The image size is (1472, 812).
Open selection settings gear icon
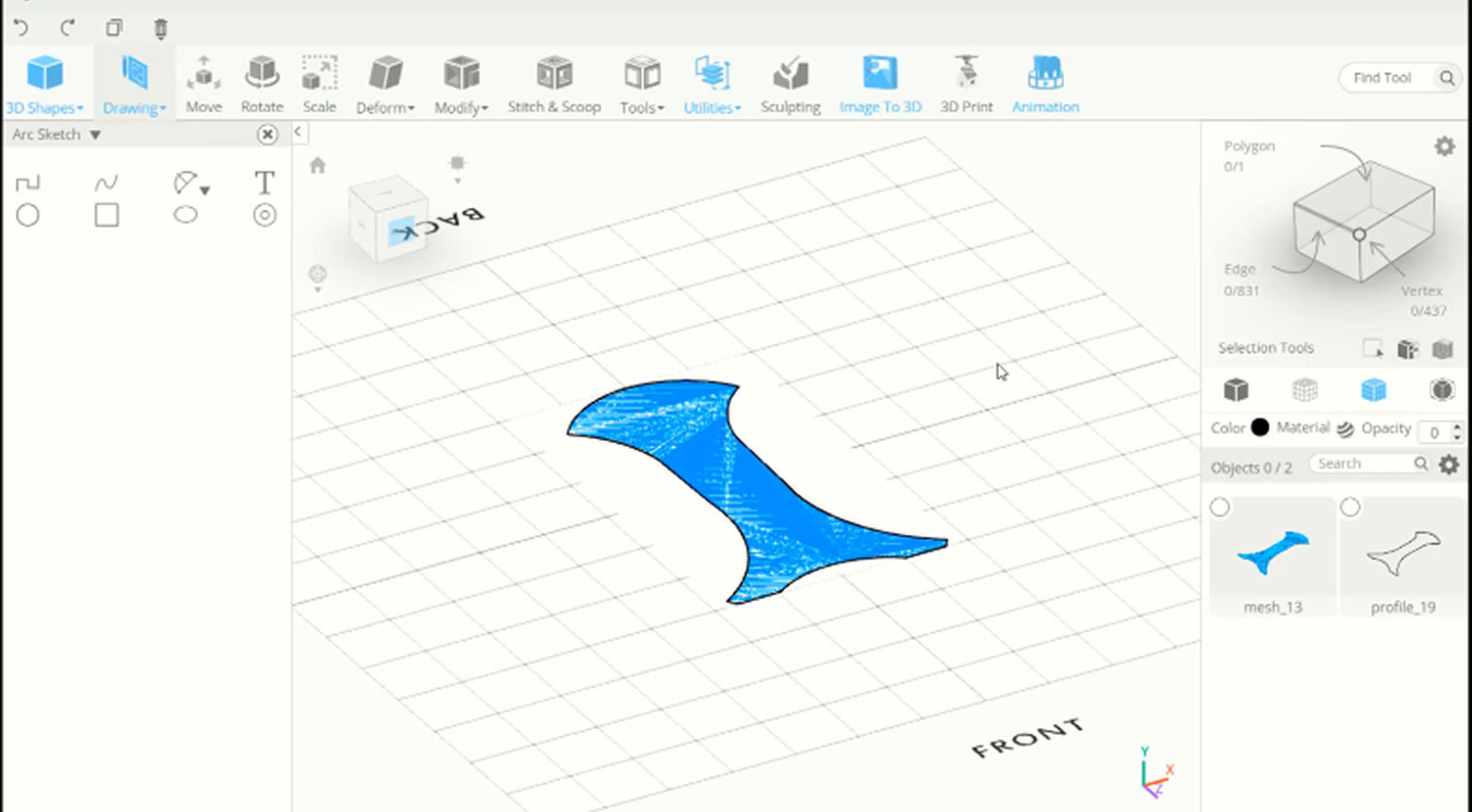click(x=1445, y=146)
